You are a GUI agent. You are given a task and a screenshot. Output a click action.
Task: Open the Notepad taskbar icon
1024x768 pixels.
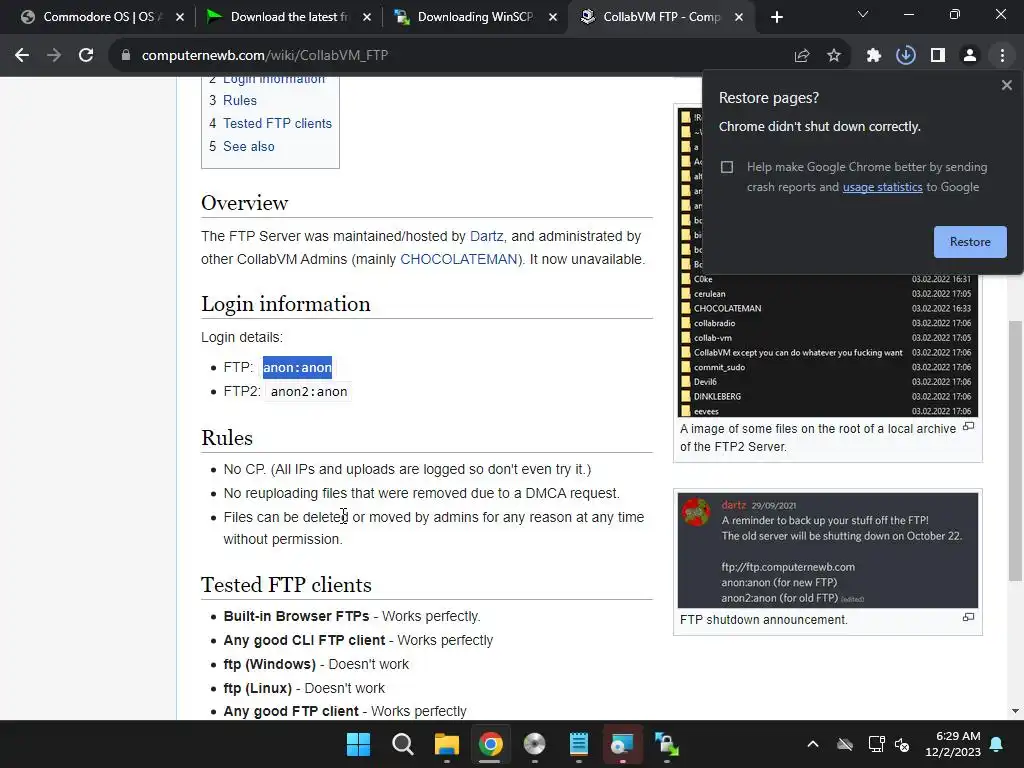(x=579, y=744)
